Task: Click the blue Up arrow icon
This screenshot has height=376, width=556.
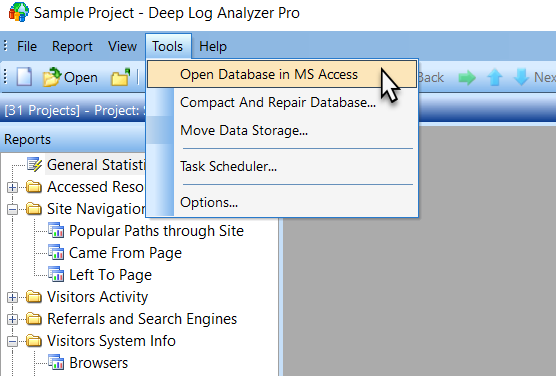Action: click(495, 77)
